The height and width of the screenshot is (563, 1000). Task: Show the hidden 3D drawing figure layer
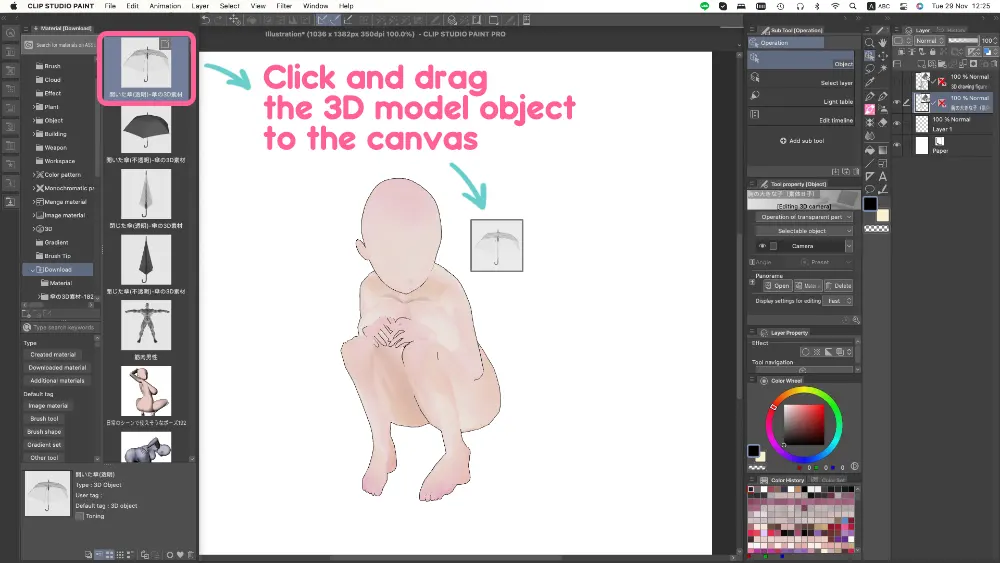click(x=897, y=81)
